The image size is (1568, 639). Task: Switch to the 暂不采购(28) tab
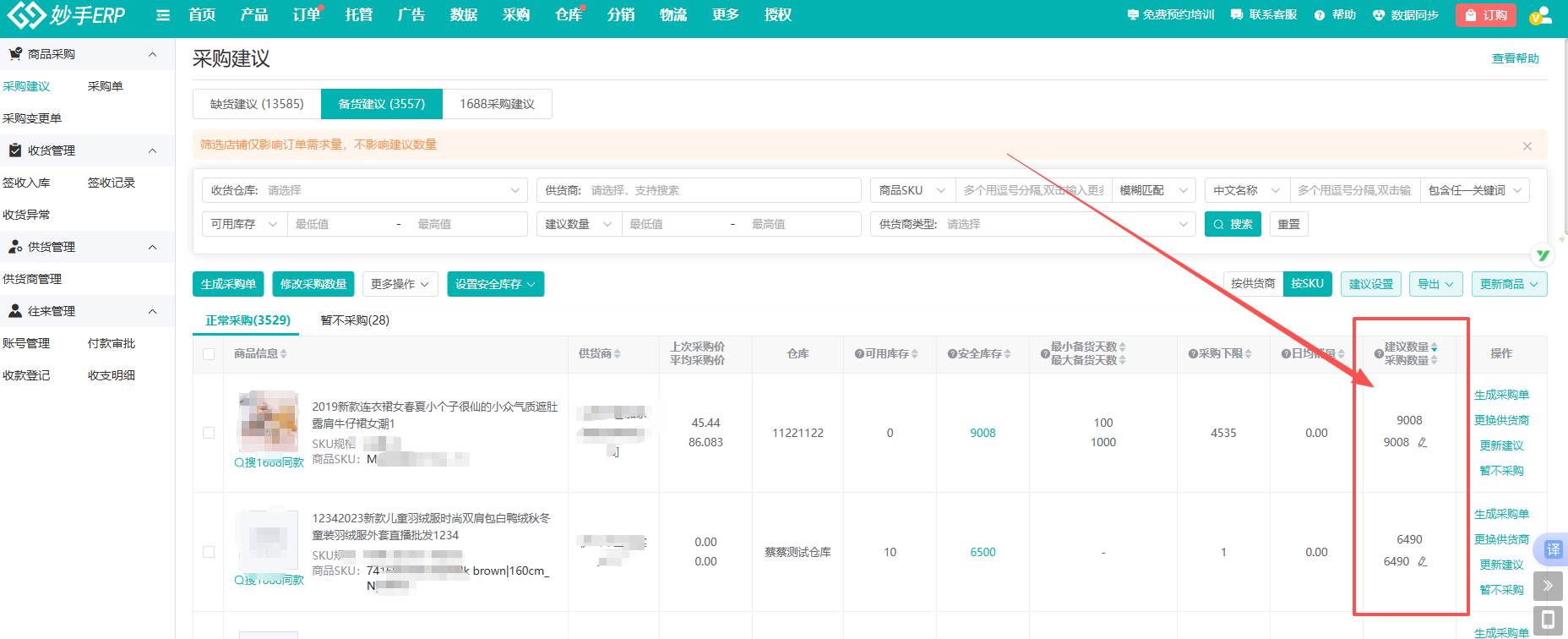coord(354,320)
